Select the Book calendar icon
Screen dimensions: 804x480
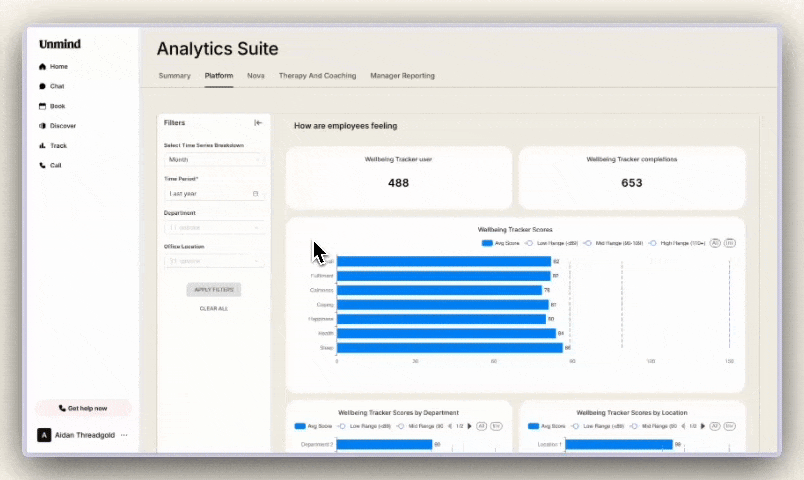[x=42, y=106]
